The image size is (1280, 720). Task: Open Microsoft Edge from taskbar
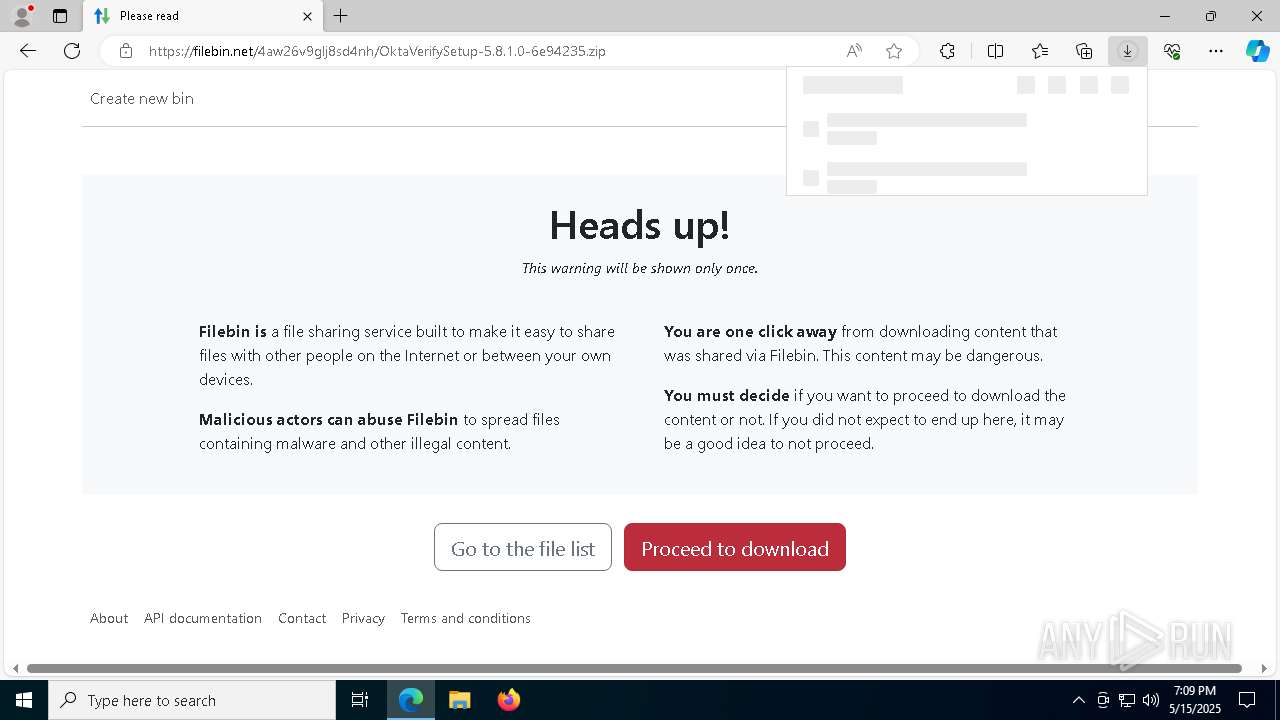point(411,700)
